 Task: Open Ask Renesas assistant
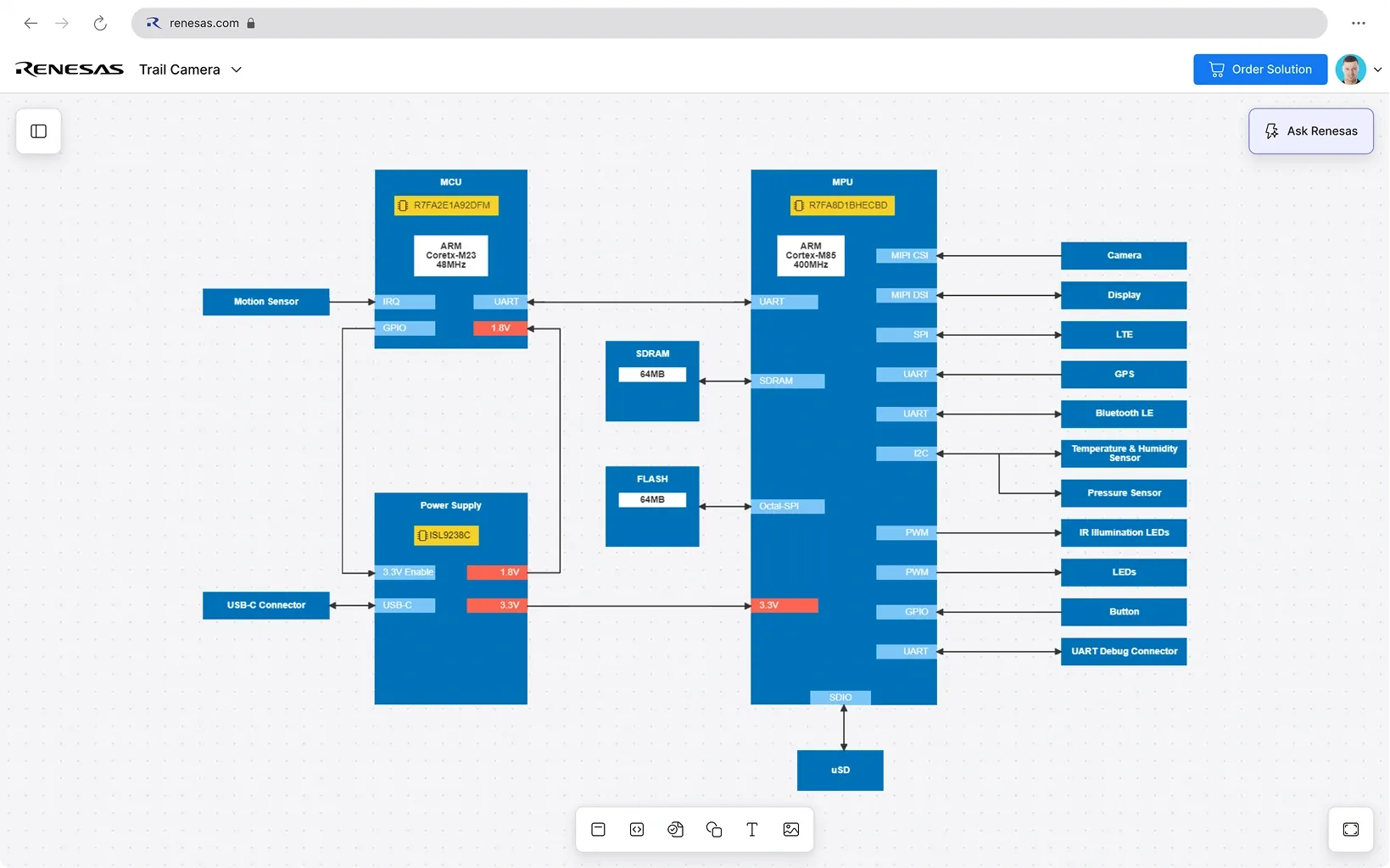point(1310,131)
